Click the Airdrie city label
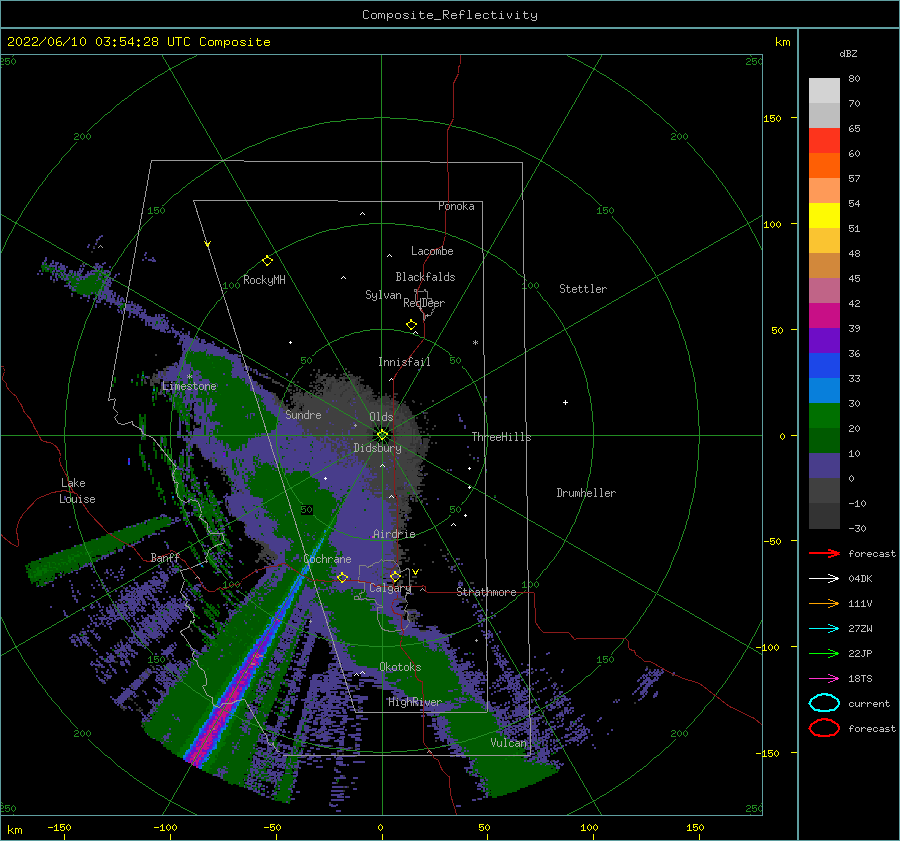 394,534
